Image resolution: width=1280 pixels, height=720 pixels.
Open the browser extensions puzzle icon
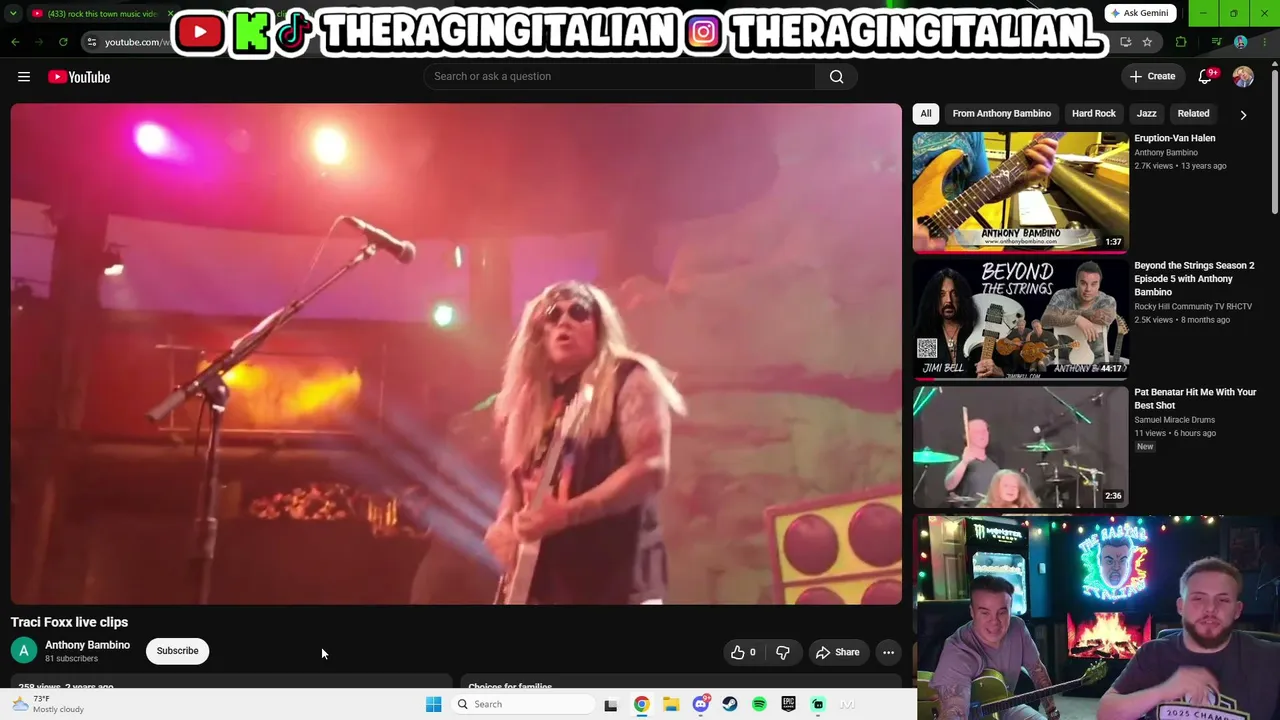pos(1181,42)
